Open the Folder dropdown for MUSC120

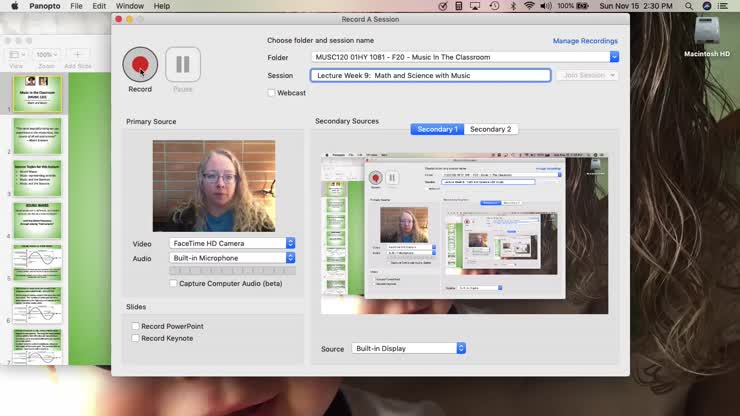click(465, 57)
